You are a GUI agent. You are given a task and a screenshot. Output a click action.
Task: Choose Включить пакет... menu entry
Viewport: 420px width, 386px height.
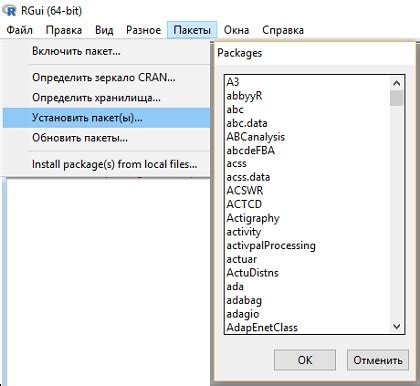(107, 51)
